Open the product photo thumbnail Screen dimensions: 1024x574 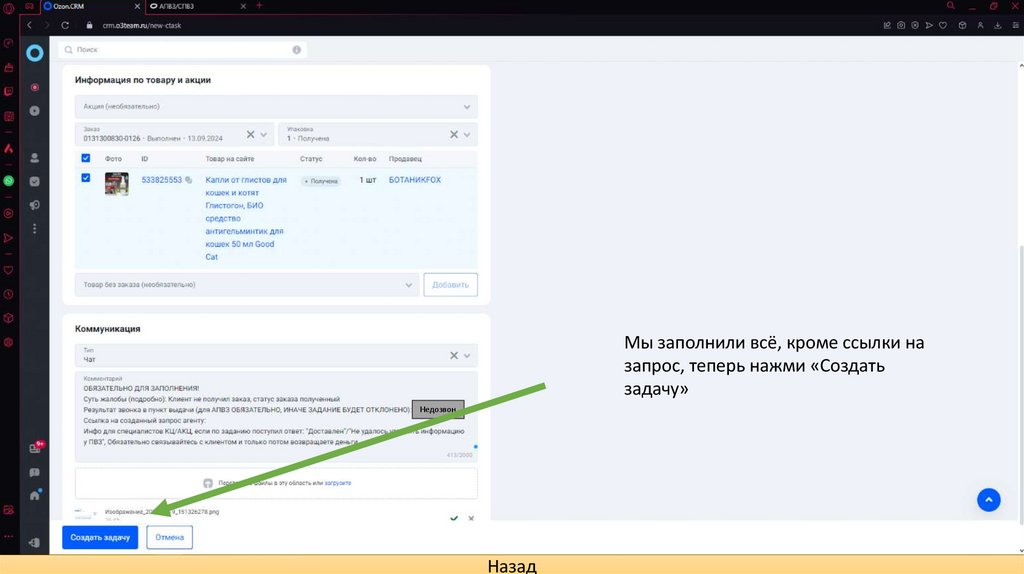[116, 184]
